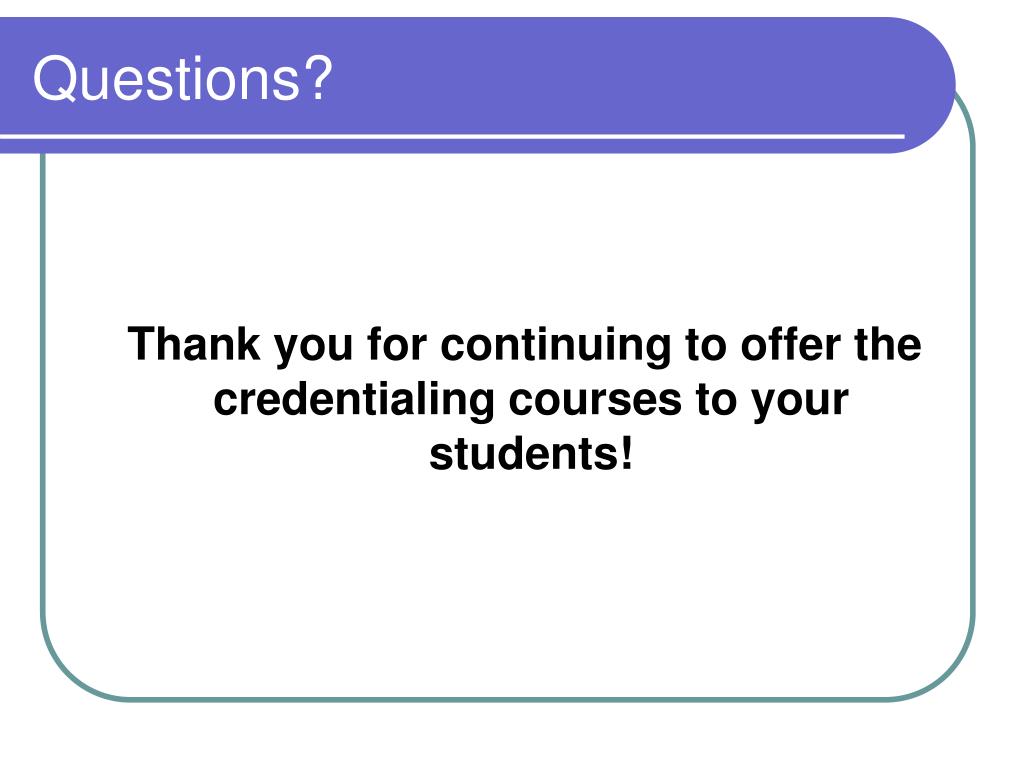Select the word 'credentialing'
Screen dimensions: 1024x768
pyautogui.click(x=354, y=400)
